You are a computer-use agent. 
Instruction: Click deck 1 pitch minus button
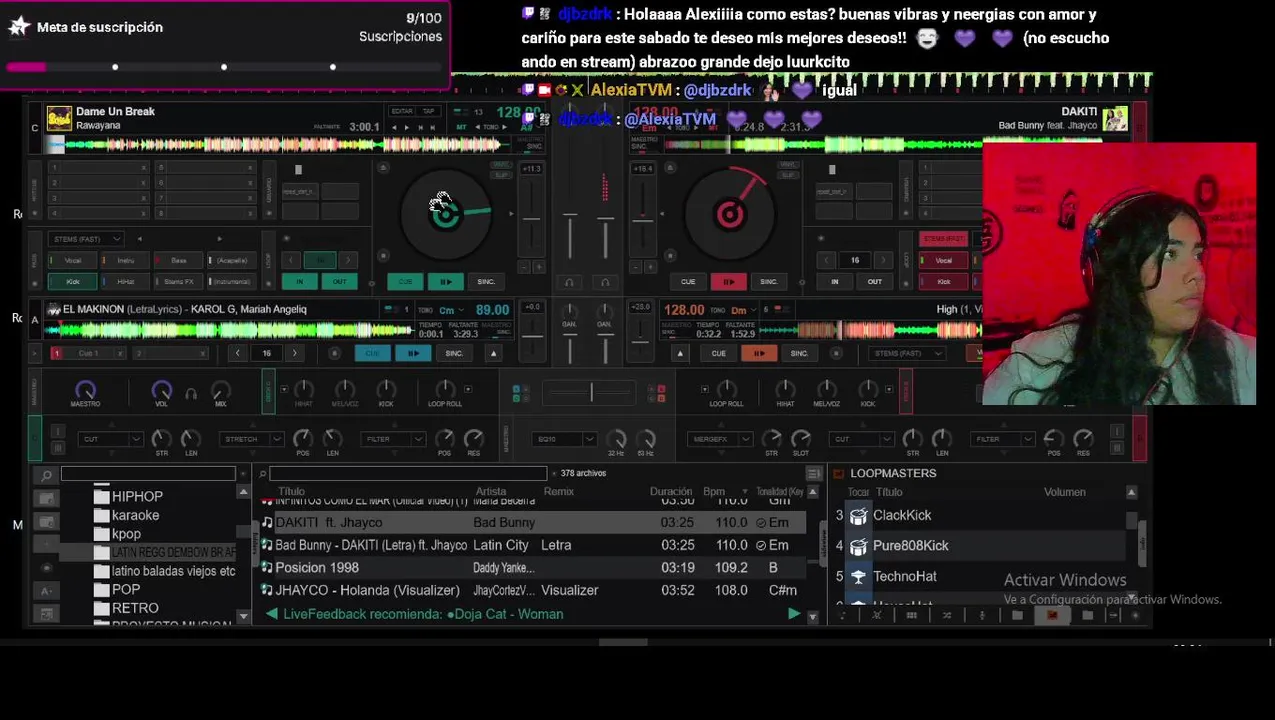click(526, 267)
